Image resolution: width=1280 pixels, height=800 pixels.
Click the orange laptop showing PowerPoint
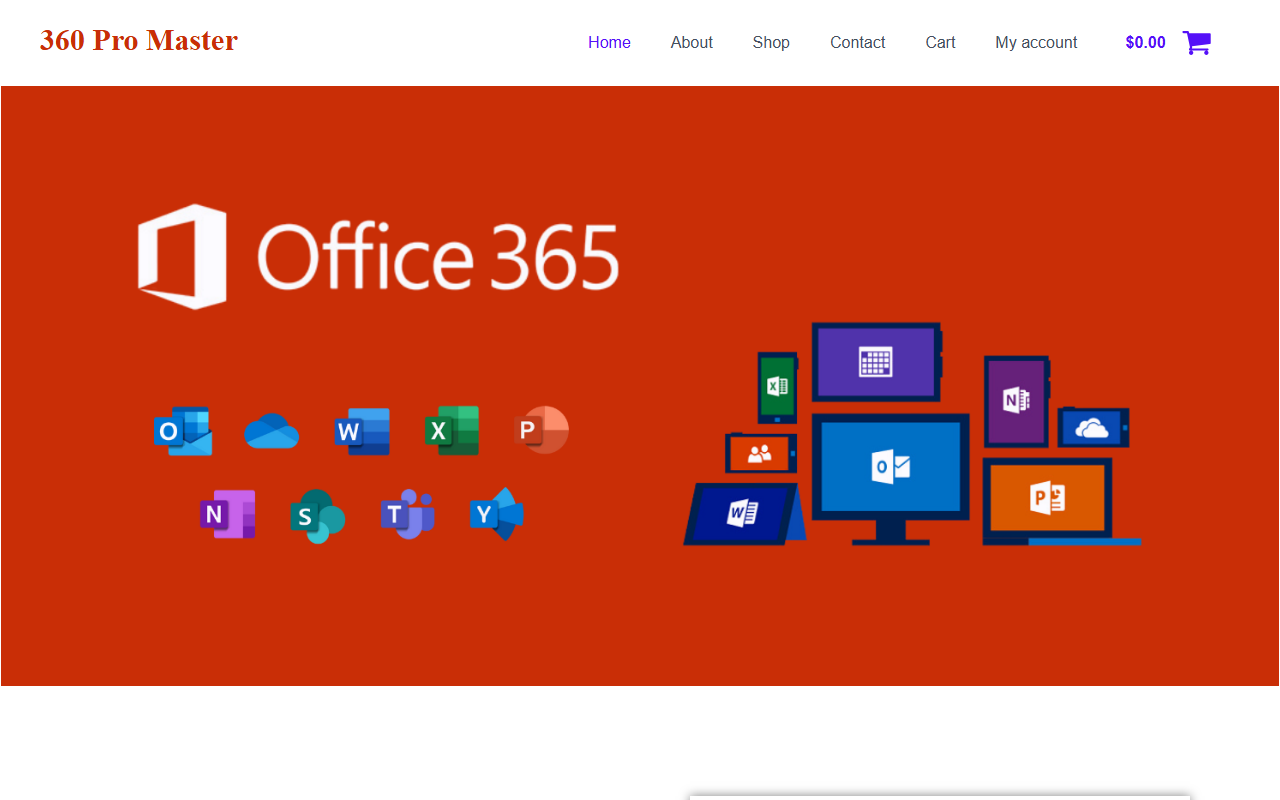point(1060,501)
